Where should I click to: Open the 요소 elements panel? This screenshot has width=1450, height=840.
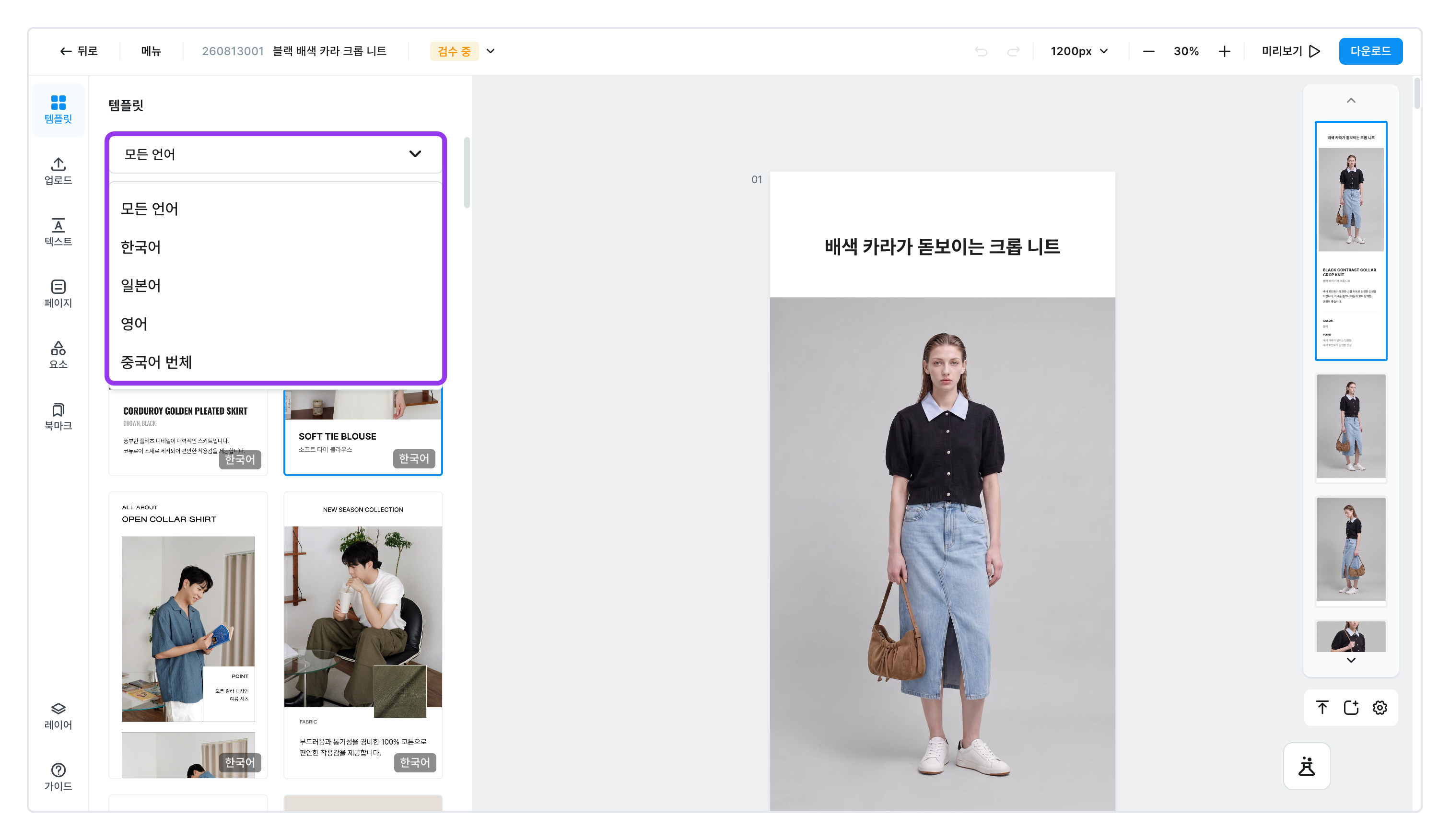pos(58,355)
